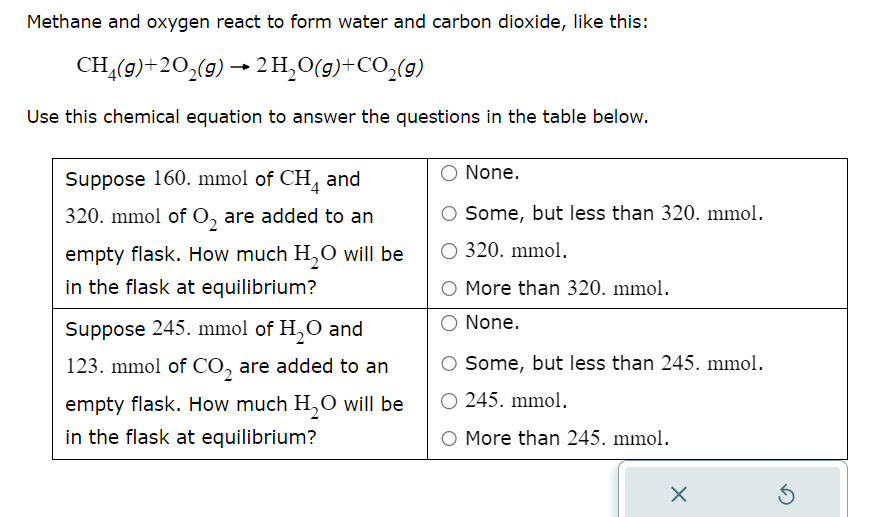Click the first question cell about 160. mmol CH4

pyautogui.click(x=240, y=234)
